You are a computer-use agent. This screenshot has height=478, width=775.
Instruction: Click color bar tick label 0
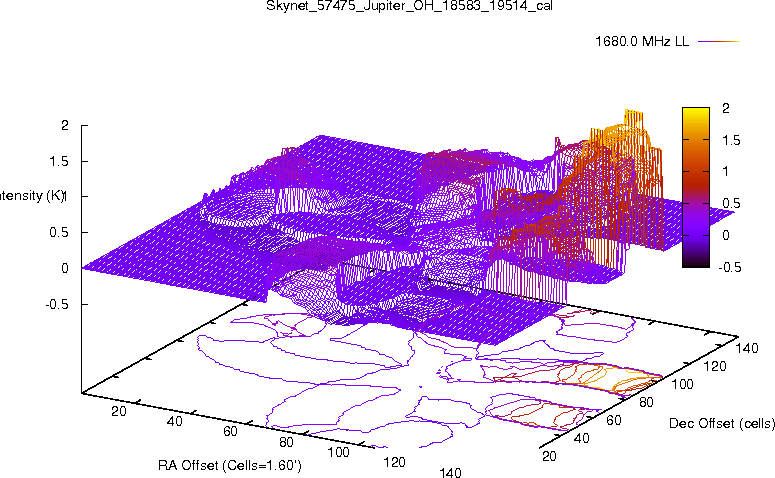pyautogui.click(x=726, y=235)
